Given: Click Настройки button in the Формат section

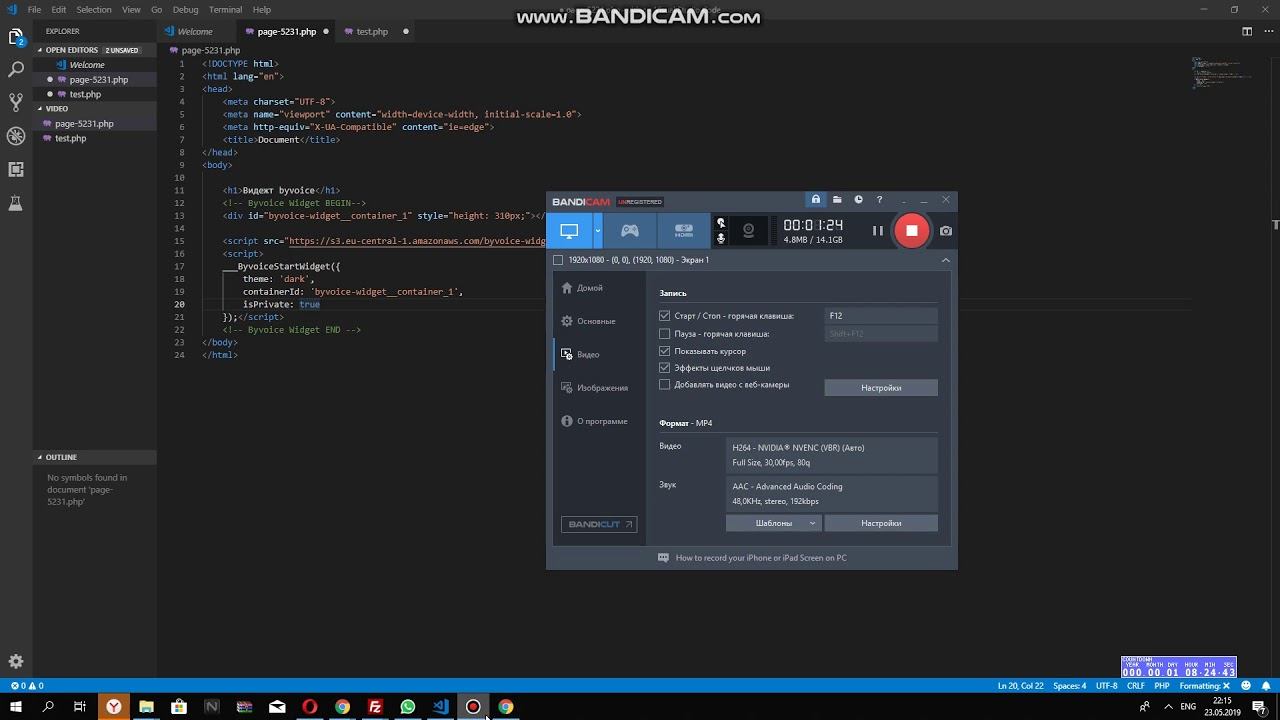Looking at the screenshot, I should pos(881,523).
